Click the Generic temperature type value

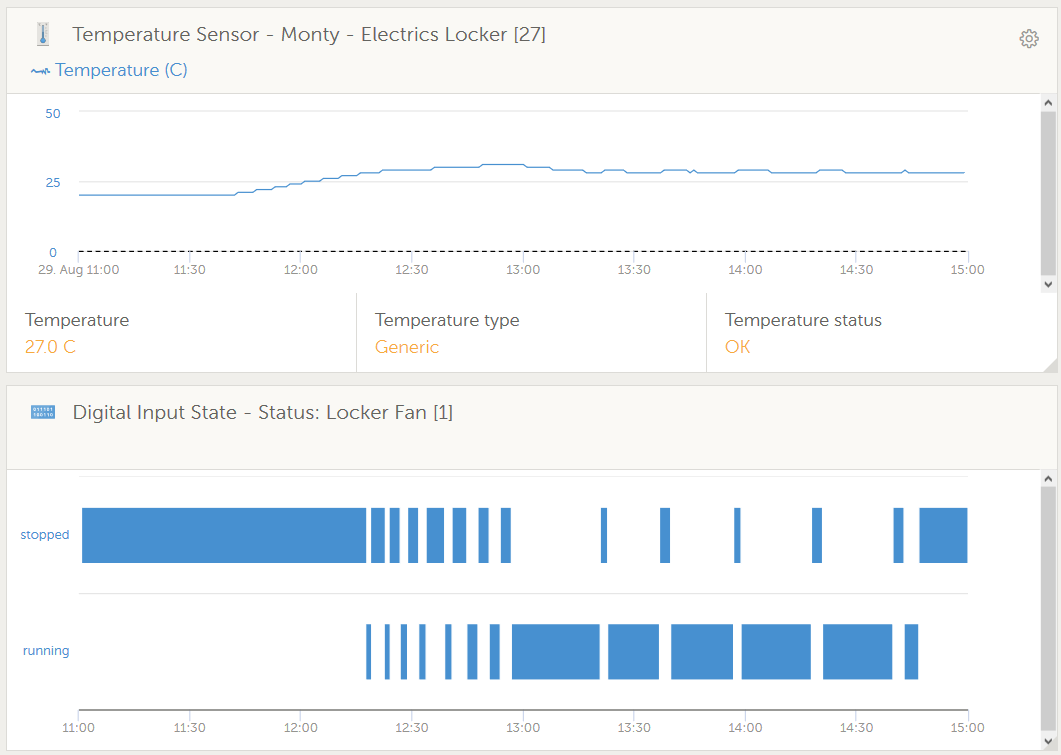click(x=406, y=347)
